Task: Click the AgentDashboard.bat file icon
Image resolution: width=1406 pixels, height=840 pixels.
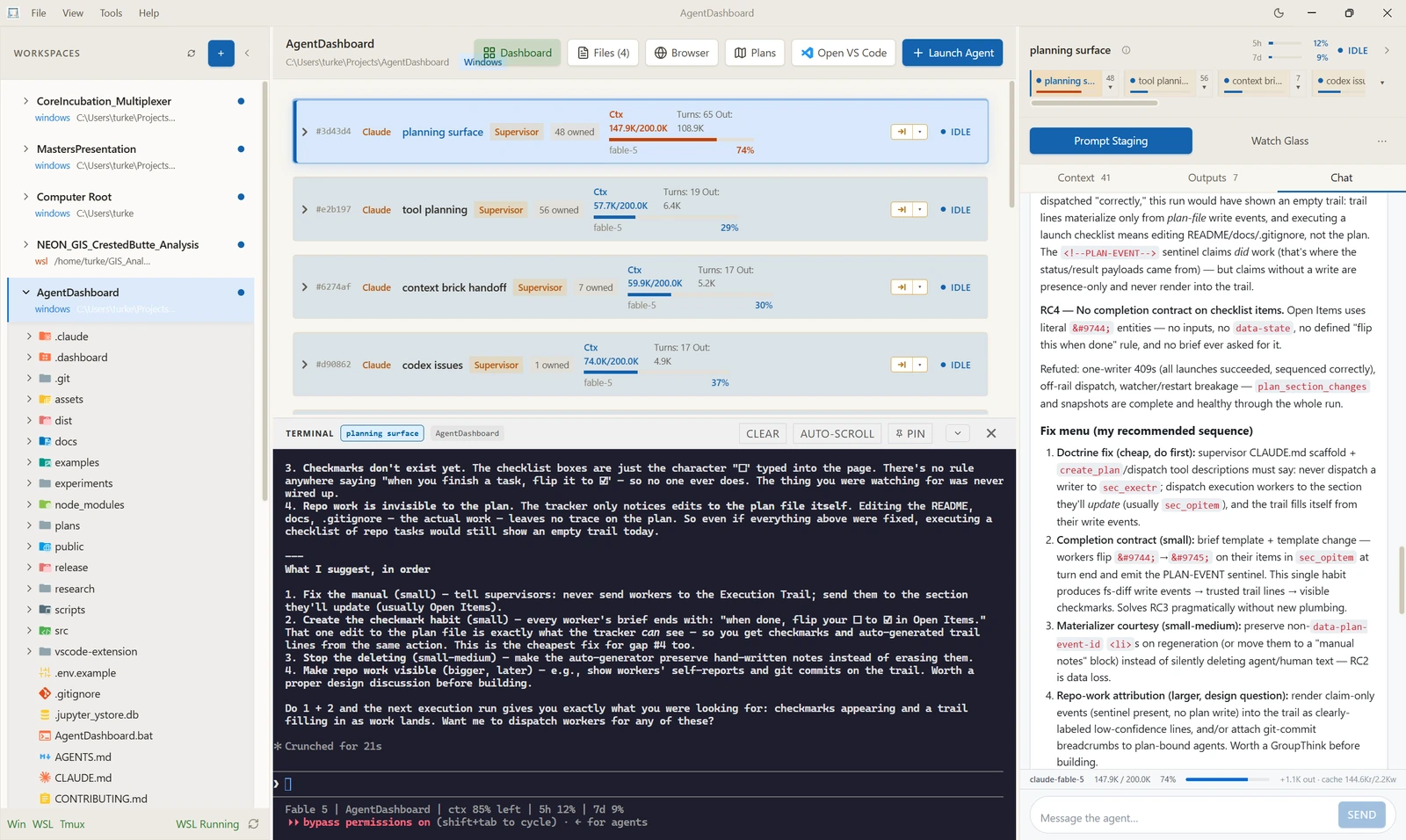Action: click(45, 735)
